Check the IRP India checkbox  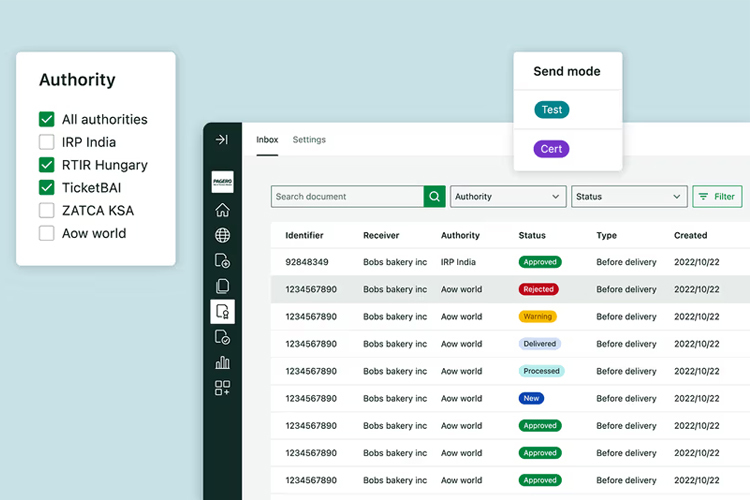[x=46, y=142]
